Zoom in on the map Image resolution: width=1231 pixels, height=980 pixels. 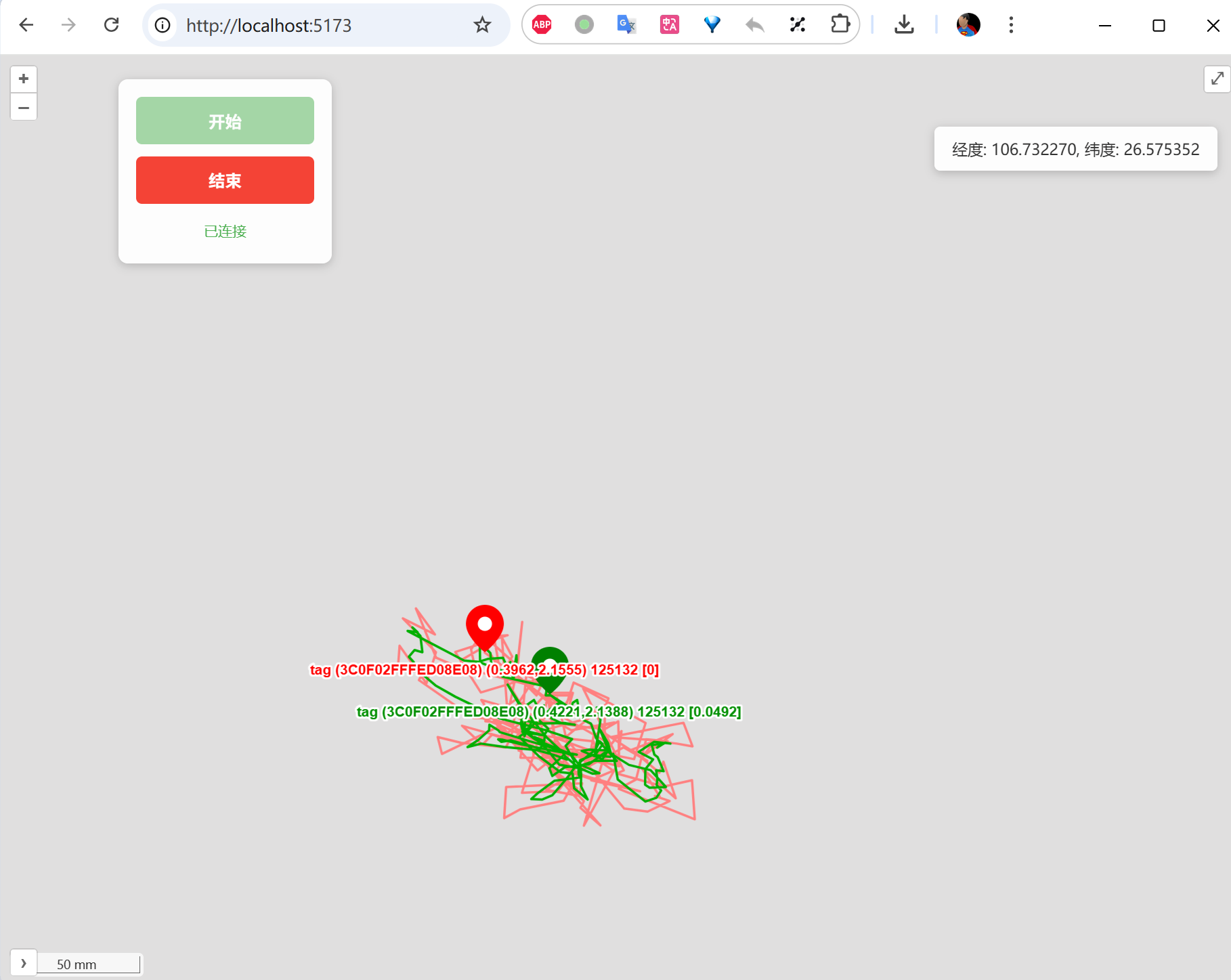[x=24, y=79]
